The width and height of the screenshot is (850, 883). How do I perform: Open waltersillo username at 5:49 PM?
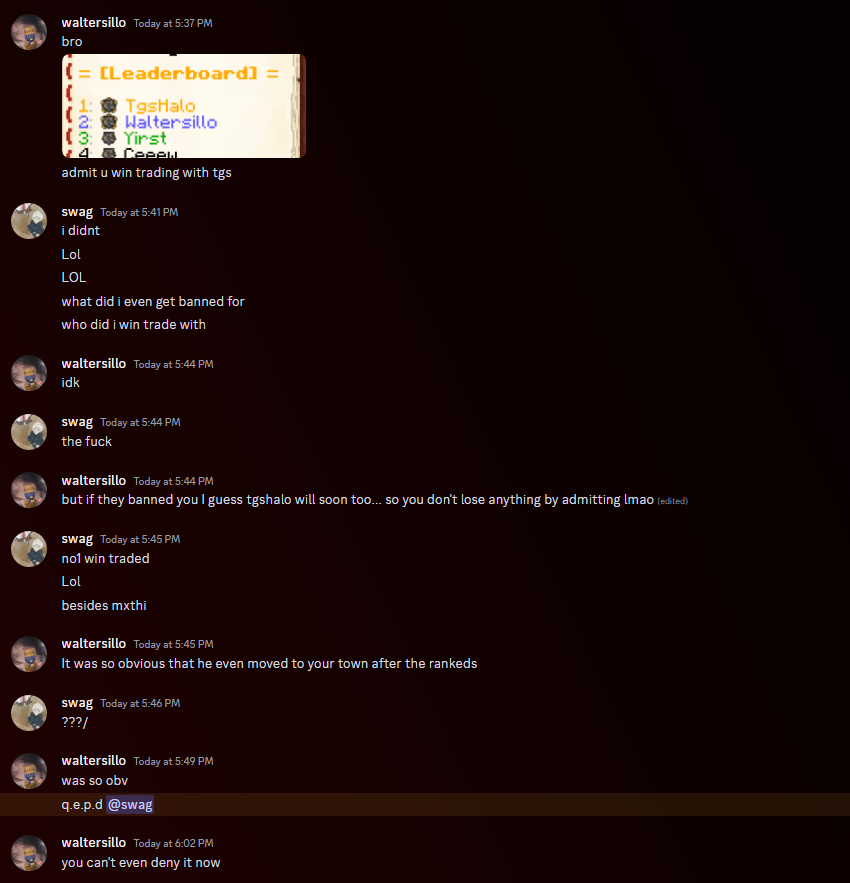pos(94,761)
